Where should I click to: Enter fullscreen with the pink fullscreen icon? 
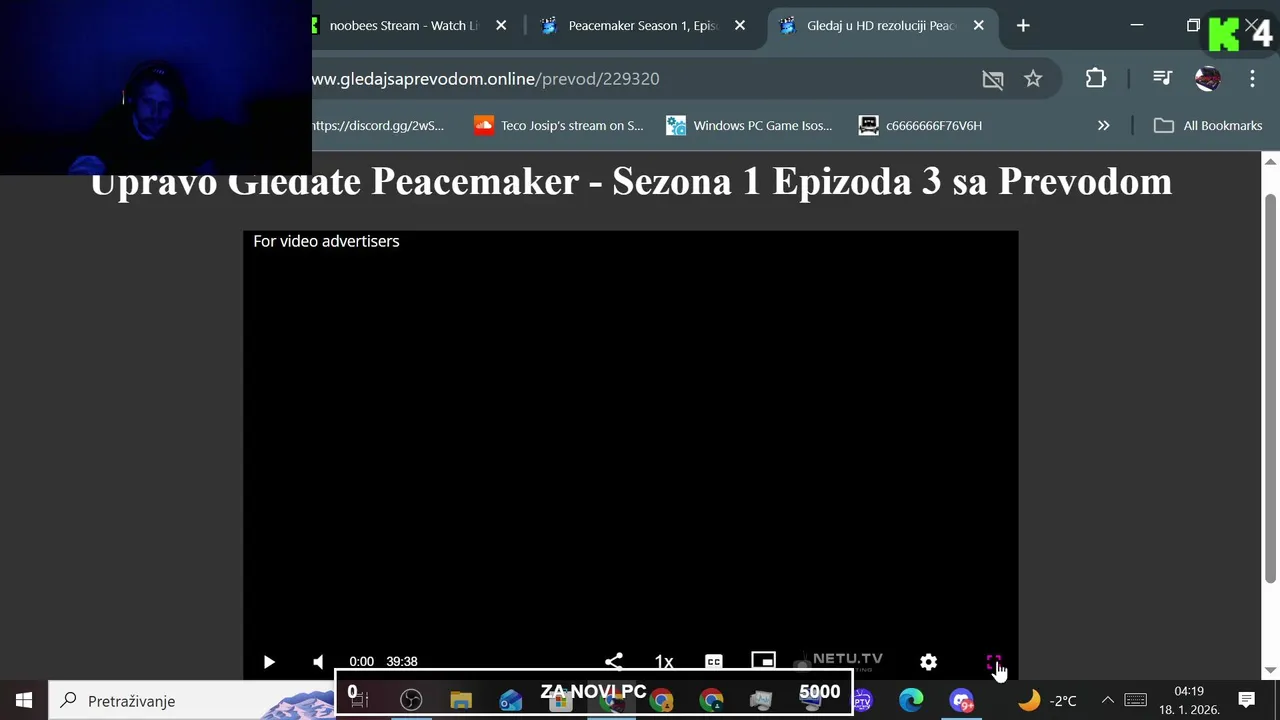click(x=993, y=662)
